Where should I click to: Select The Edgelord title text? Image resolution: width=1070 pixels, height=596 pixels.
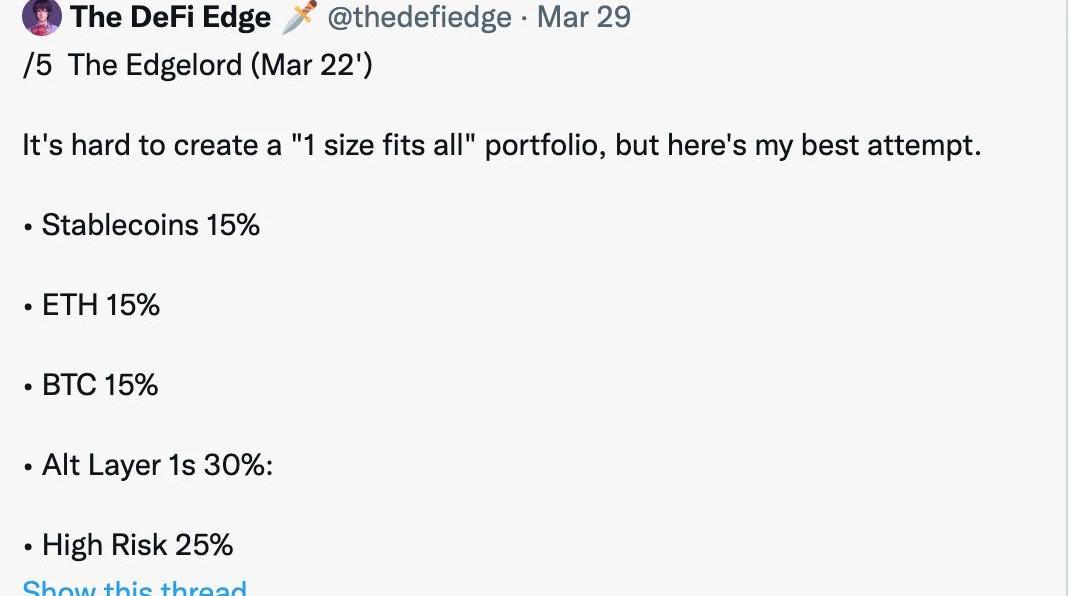[155, 66]
